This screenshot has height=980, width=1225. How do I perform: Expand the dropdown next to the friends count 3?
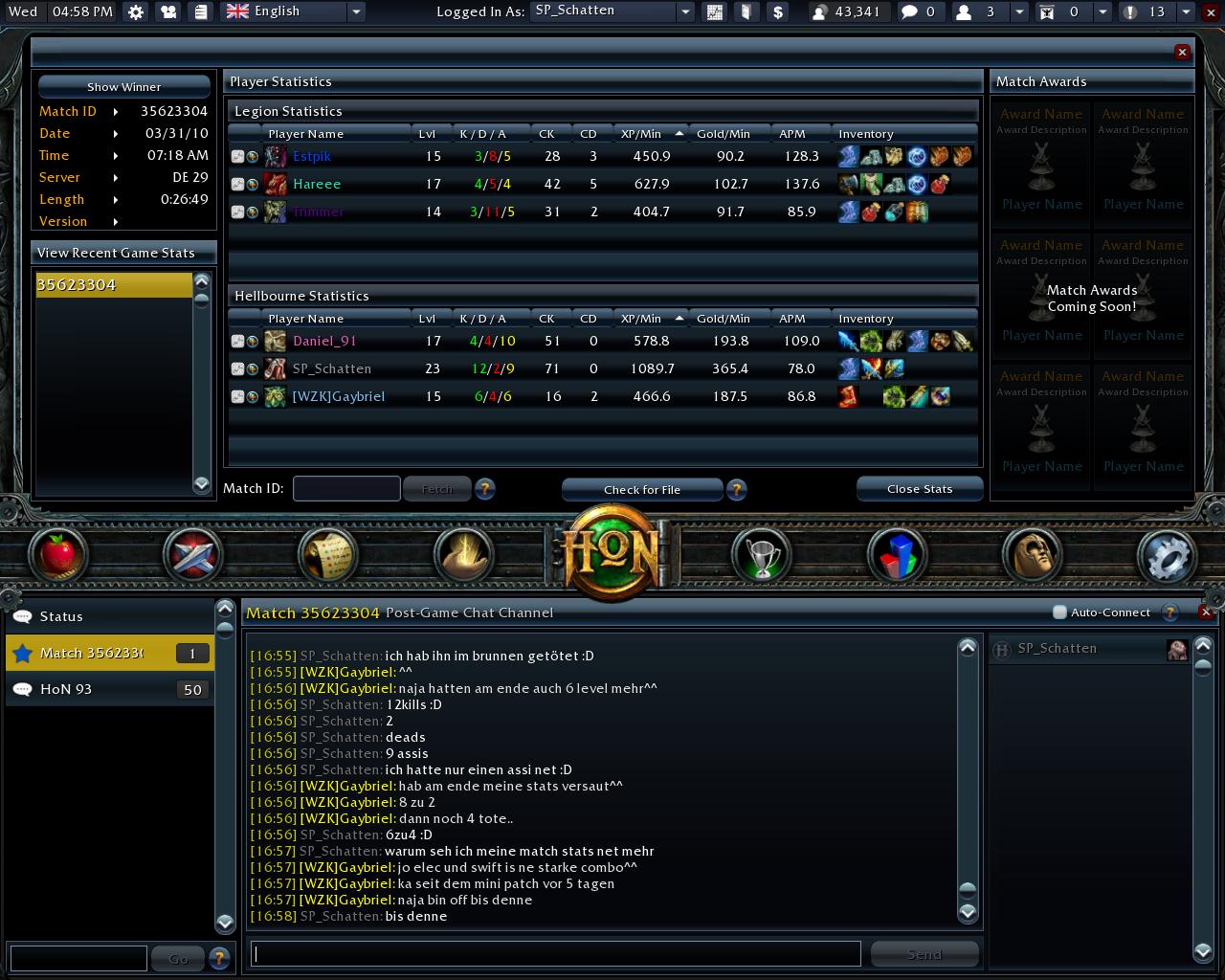(x=1019, y=11)
